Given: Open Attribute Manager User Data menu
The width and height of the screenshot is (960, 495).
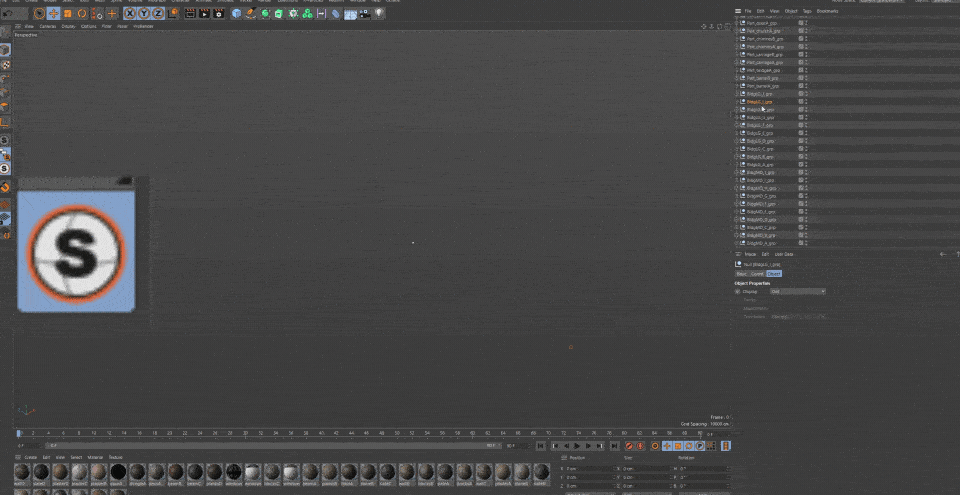Looking at the screenshot, I should pyautogui.click(x=784, y=254).
